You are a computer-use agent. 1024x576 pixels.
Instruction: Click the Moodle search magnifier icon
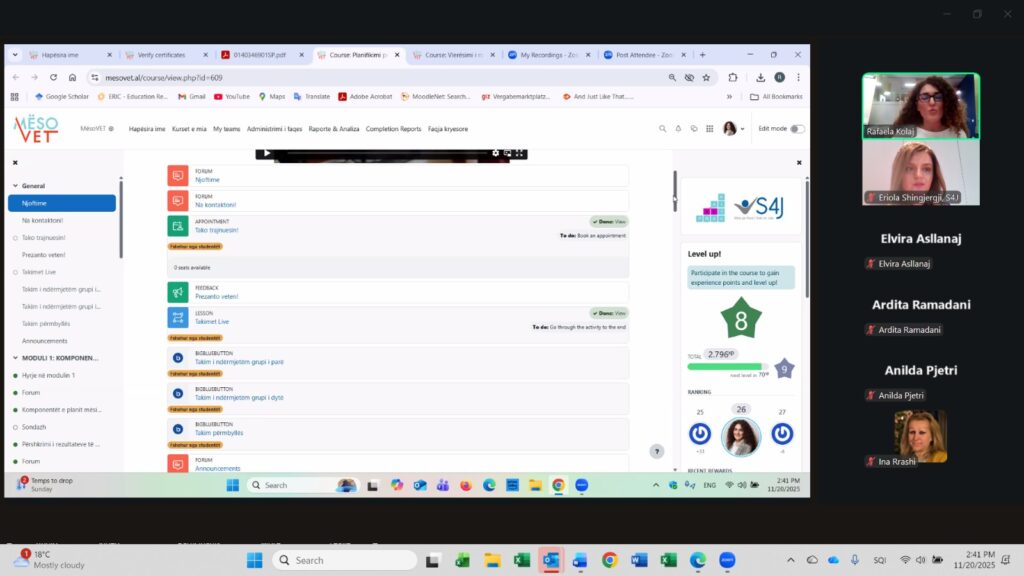pos(662,129)
